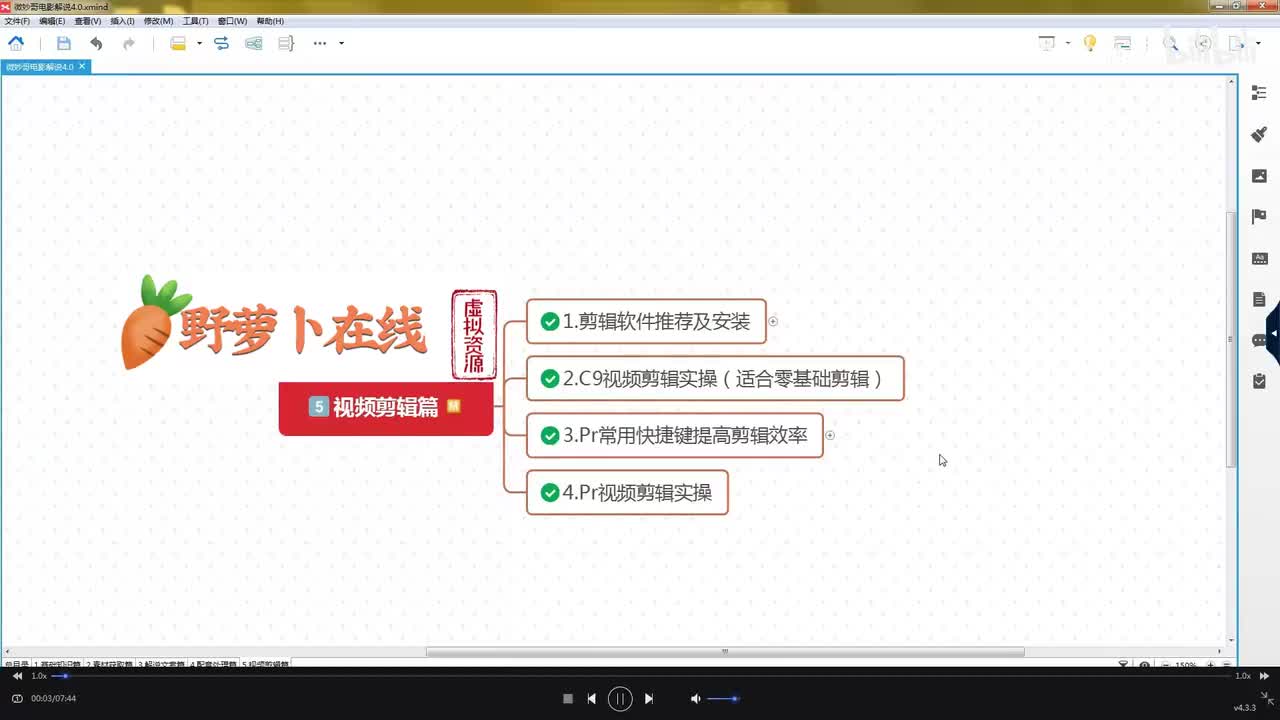
Task: Open the 帮助(H) menu
Action: click(x=270, y=21)
